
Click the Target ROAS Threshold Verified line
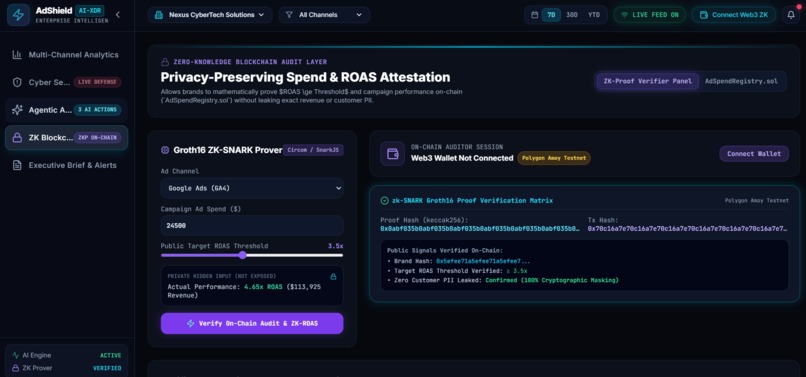pyautogui.click(x=457, y=271)
